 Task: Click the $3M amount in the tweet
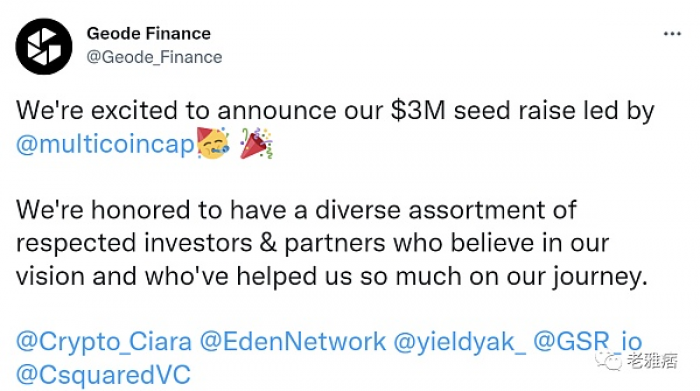pos(418,110)
